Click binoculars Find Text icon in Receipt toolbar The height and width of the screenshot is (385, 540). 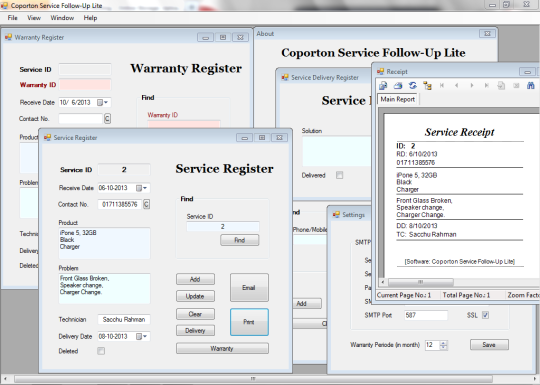[531, 85]
